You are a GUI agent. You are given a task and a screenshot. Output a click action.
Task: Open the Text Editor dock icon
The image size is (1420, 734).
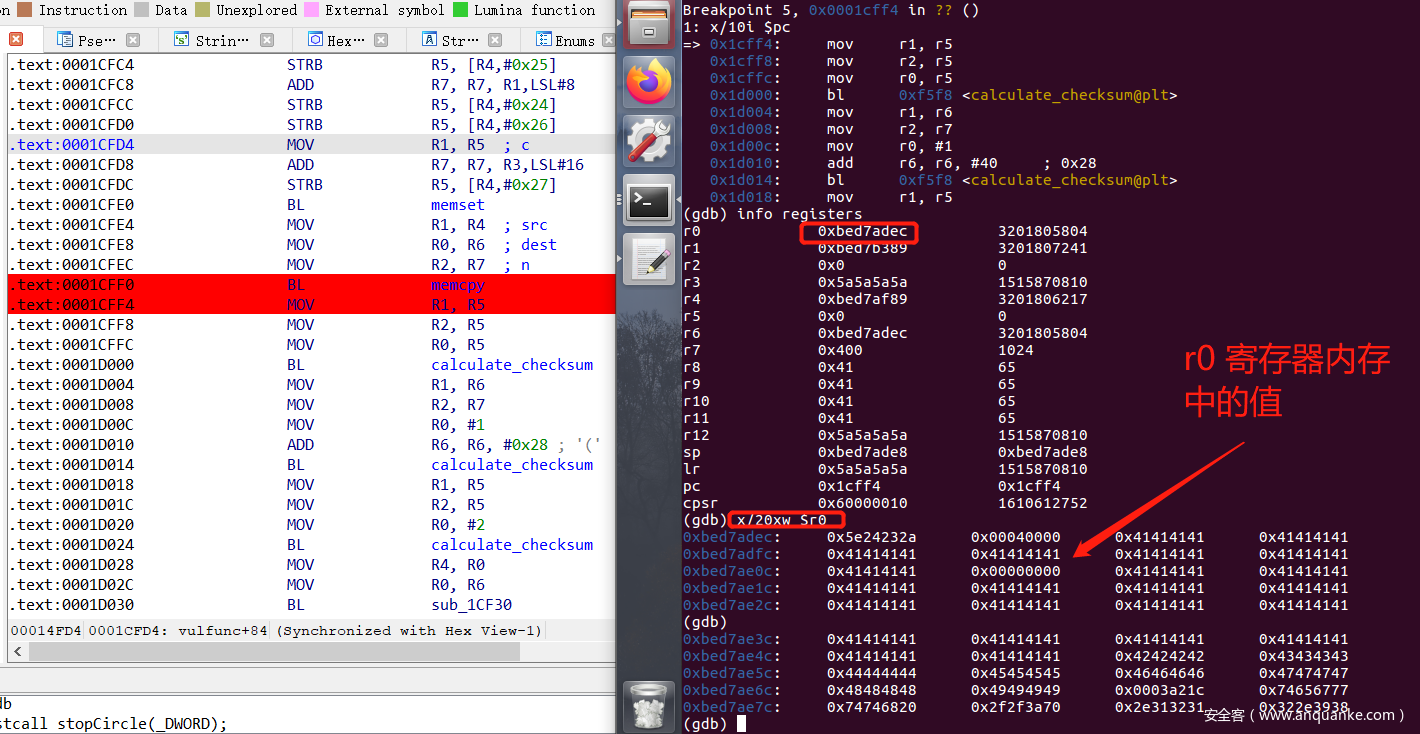point(650,260)
